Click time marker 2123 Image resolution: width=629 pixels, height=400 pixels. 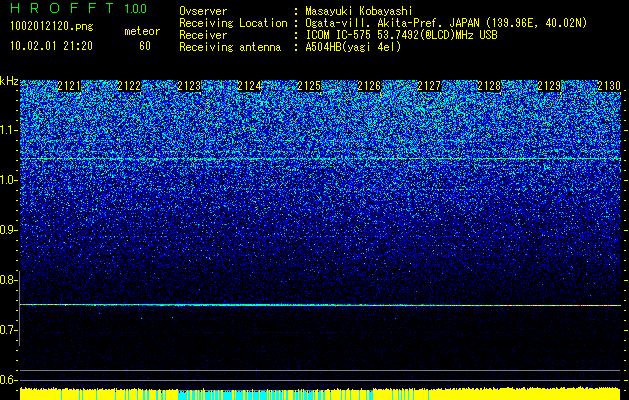pyautogui.click(x=189, y=86)
